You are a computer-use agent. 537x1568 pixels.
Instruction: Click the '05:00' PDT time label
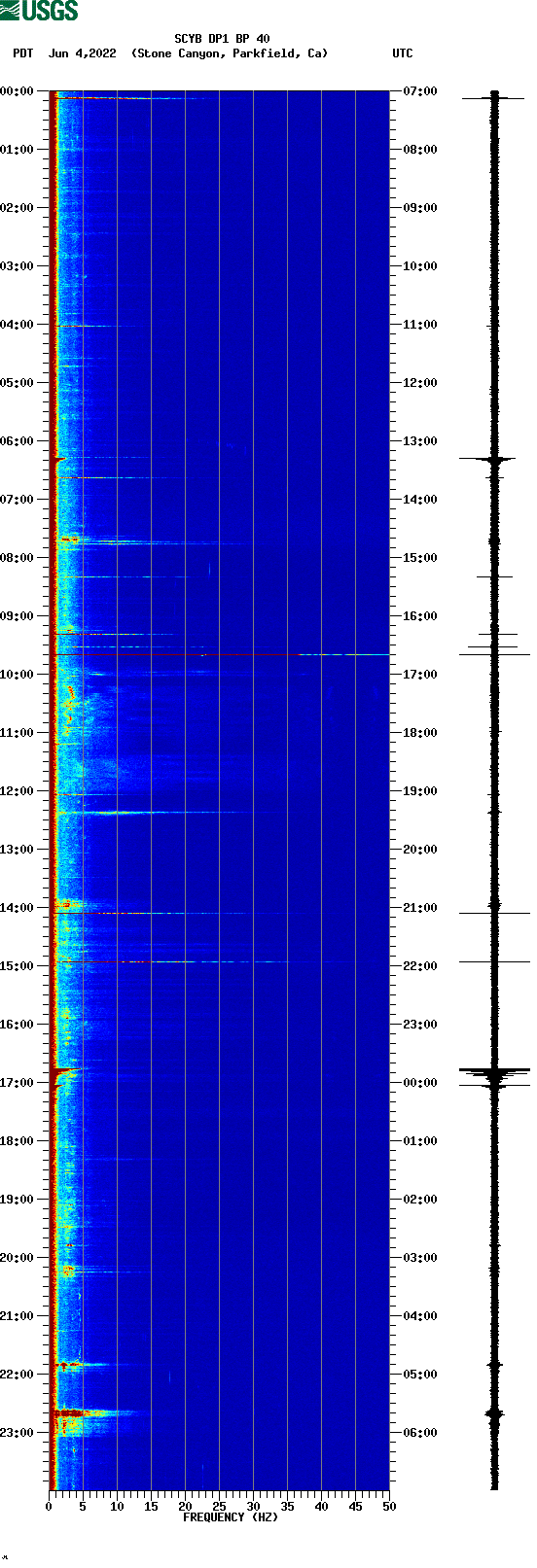[x=18, y=383]
